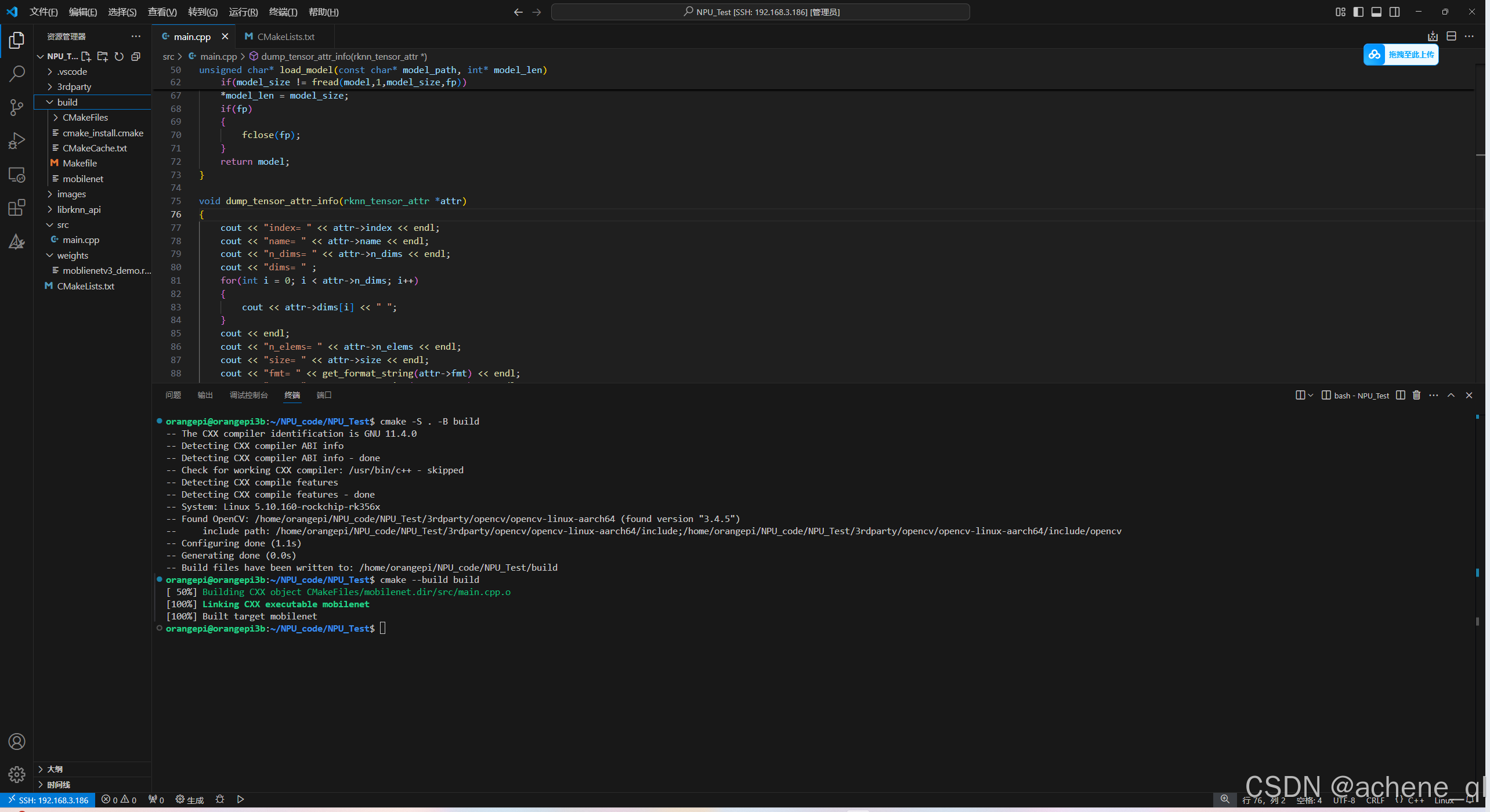Click the SSH 192.168.3.186 remote indicator
The width and height of the screenshot is (1490, 812).
tap(48, 800)
